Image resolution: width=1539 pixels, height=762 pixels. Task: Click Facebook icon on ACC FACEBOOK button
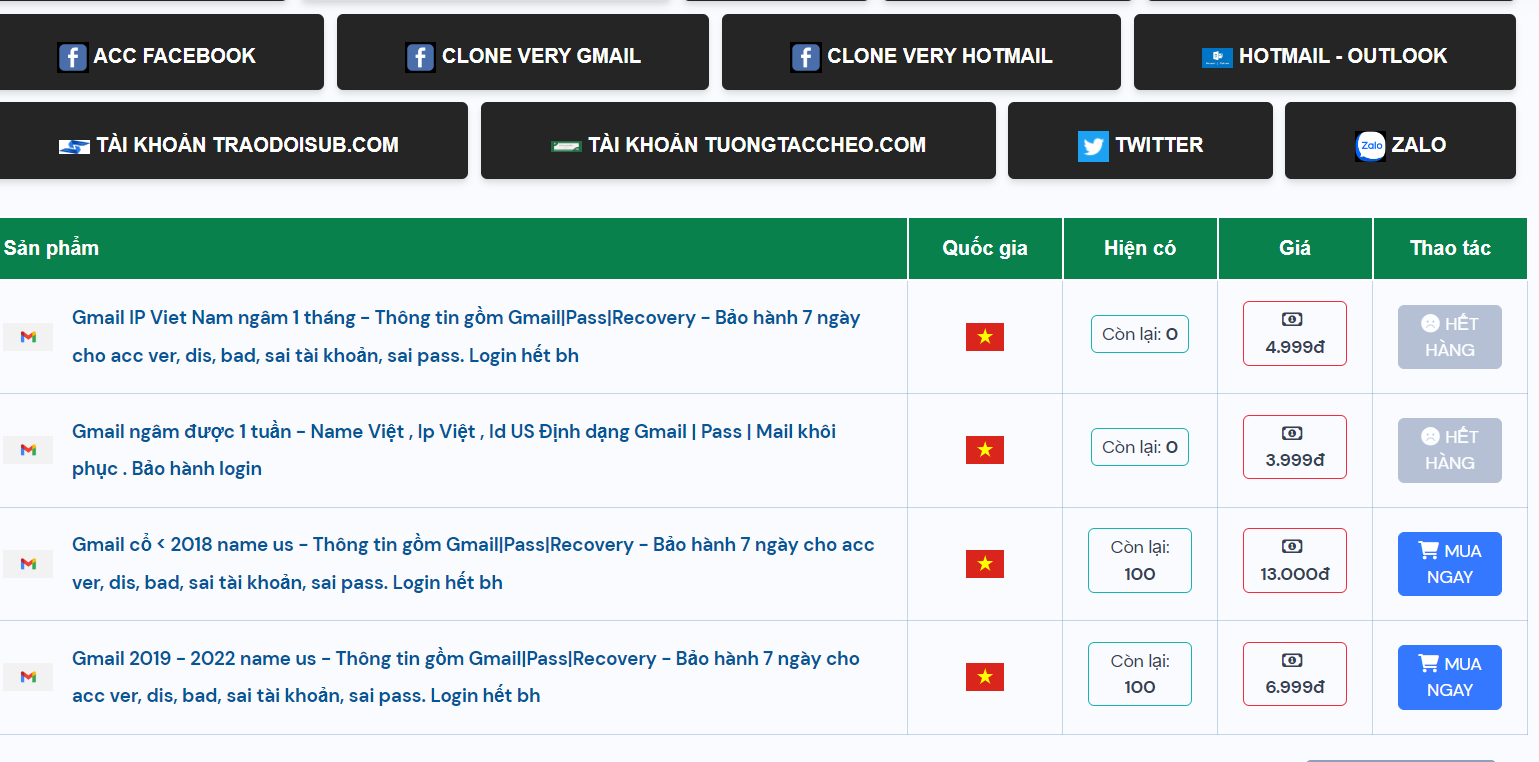[72, 57]
